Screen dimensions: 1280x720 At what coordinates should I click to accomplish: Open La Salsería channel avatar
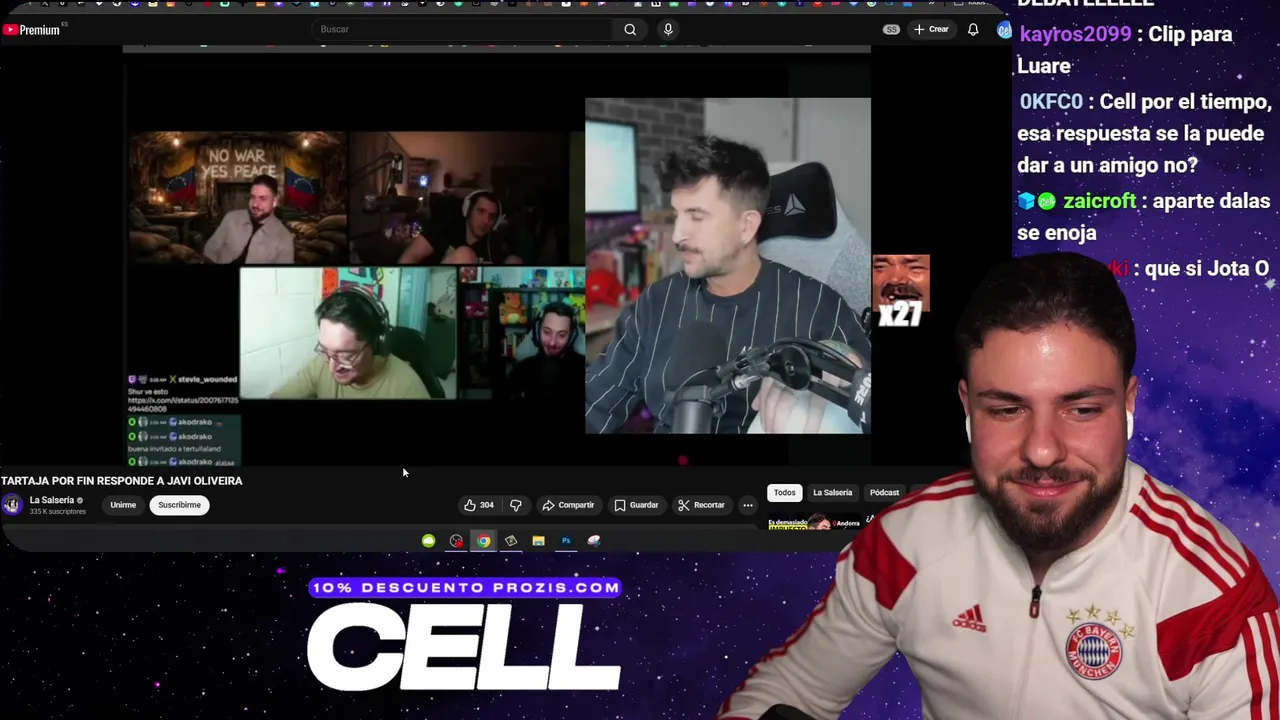click(x=12, y=505)
